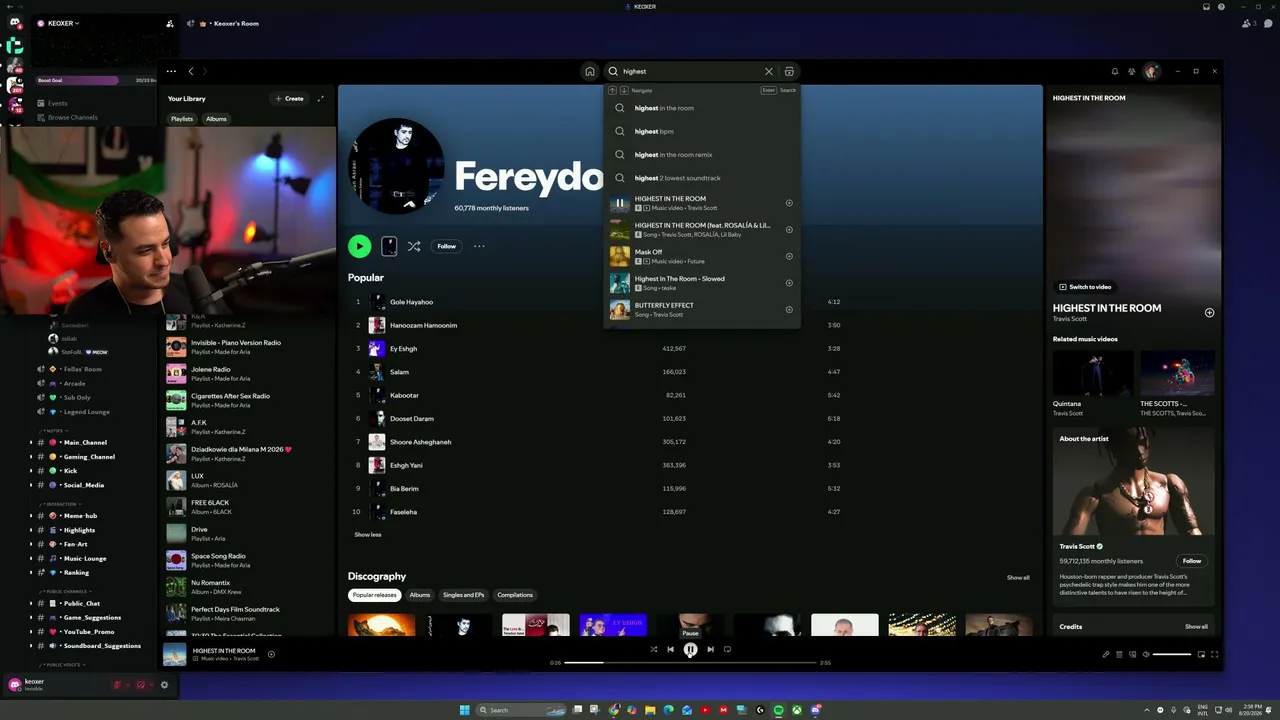
Task: Select Popular releases discography filter
Action: [x=375, y=595]
